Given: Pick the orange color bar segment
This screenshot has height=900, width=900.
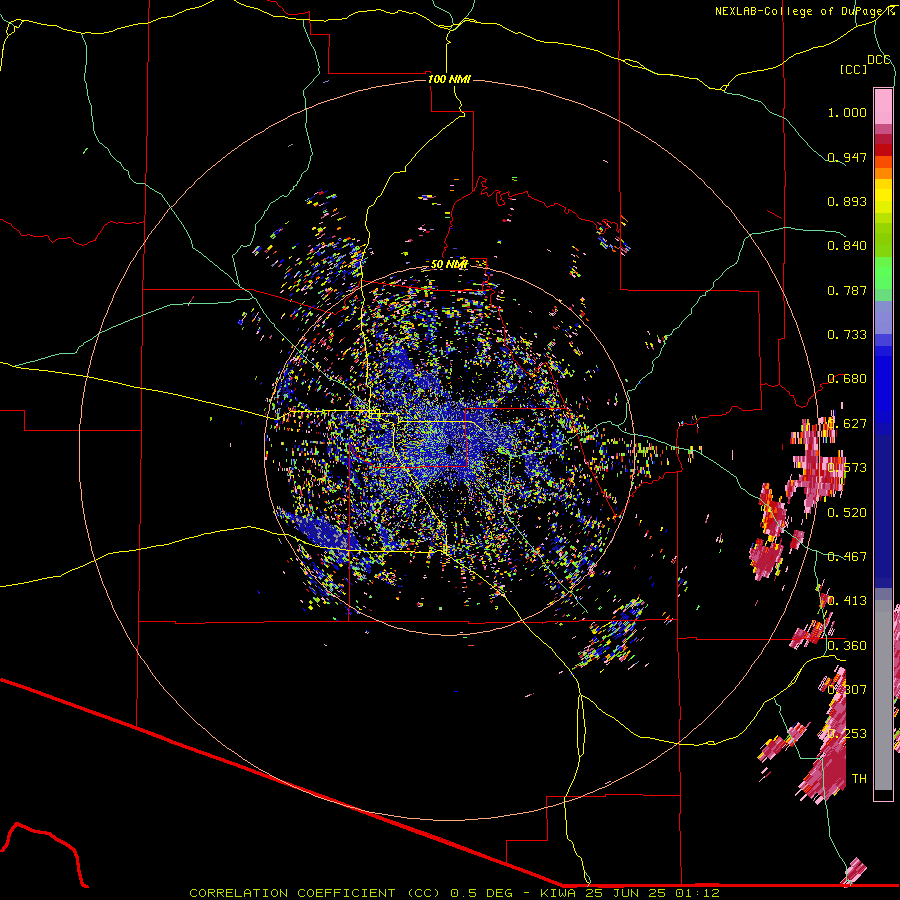Looking at the screenshot, I should pyautogui.click(x=883, y=173).
